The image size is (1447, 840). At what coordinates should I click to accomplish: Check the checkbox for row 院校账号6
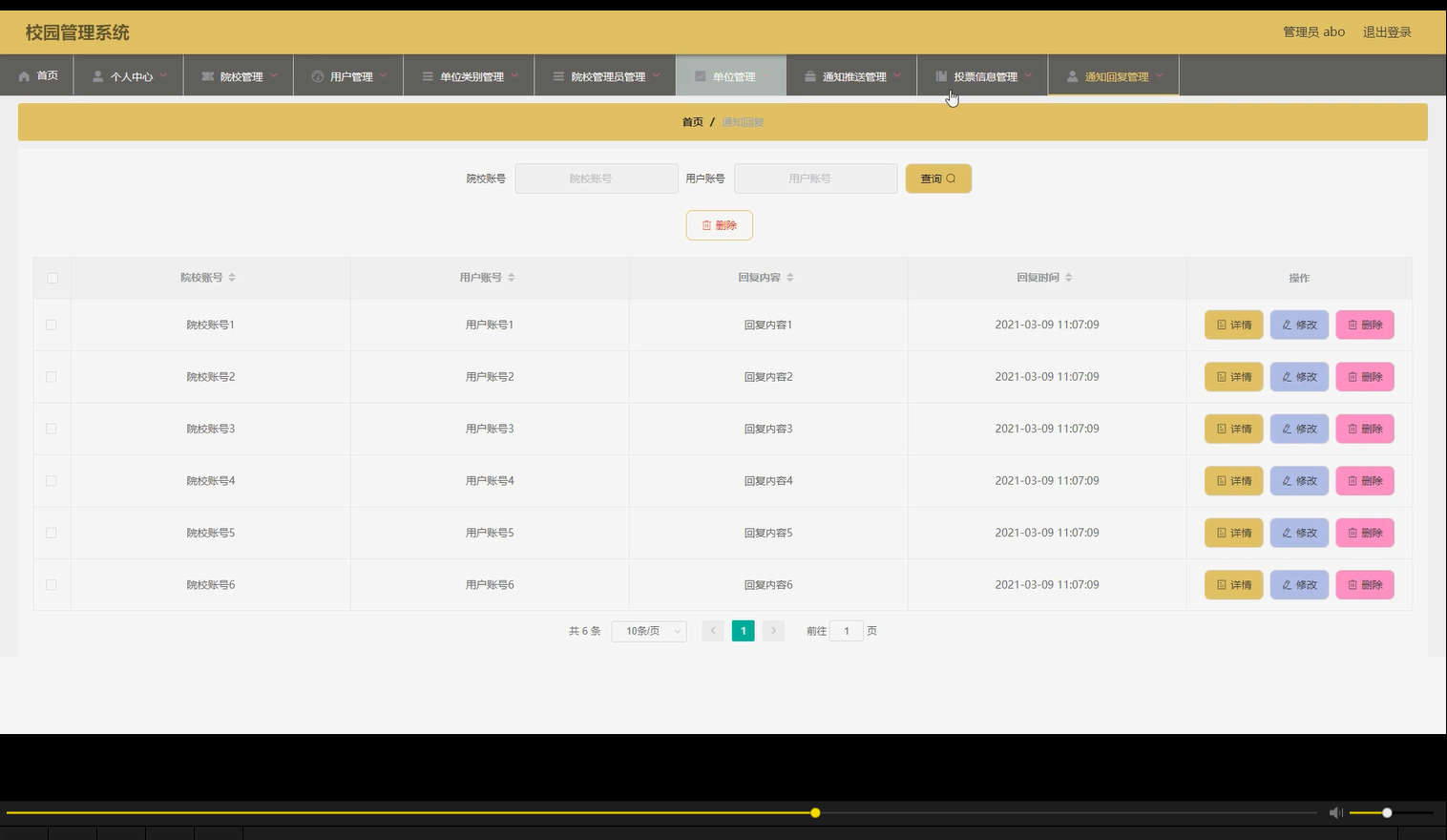(x=52, y=585)
